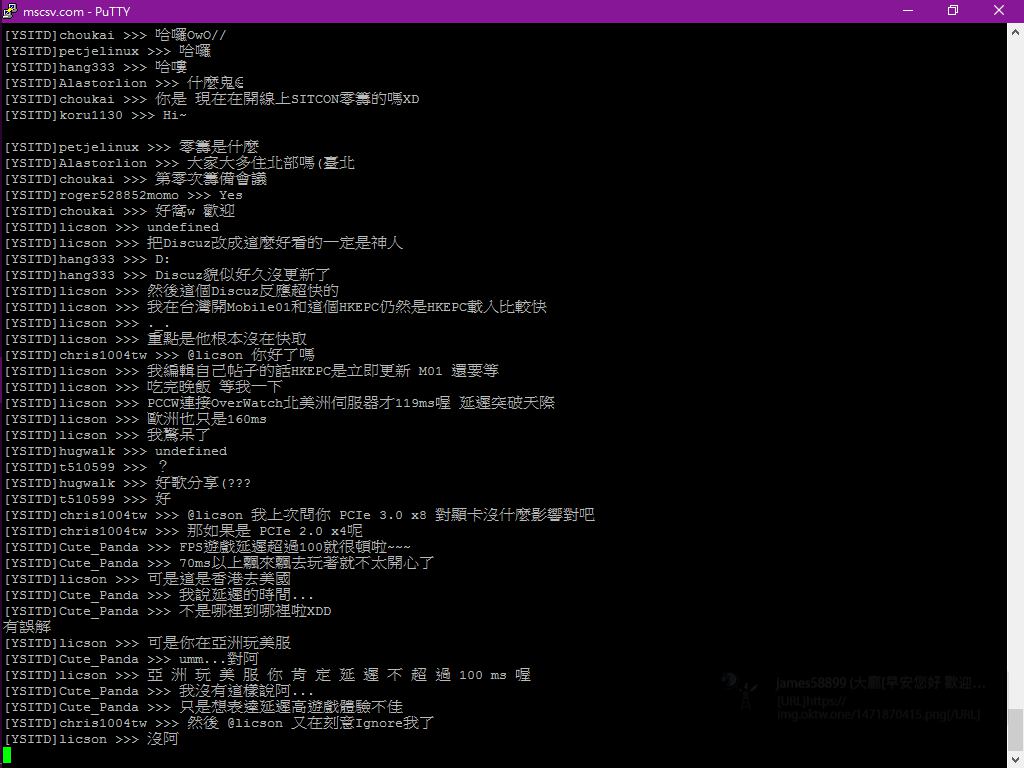Click Cute_Panda line starting with 70ms
The image size is (1024, 768).
click(x=219, y=563)
